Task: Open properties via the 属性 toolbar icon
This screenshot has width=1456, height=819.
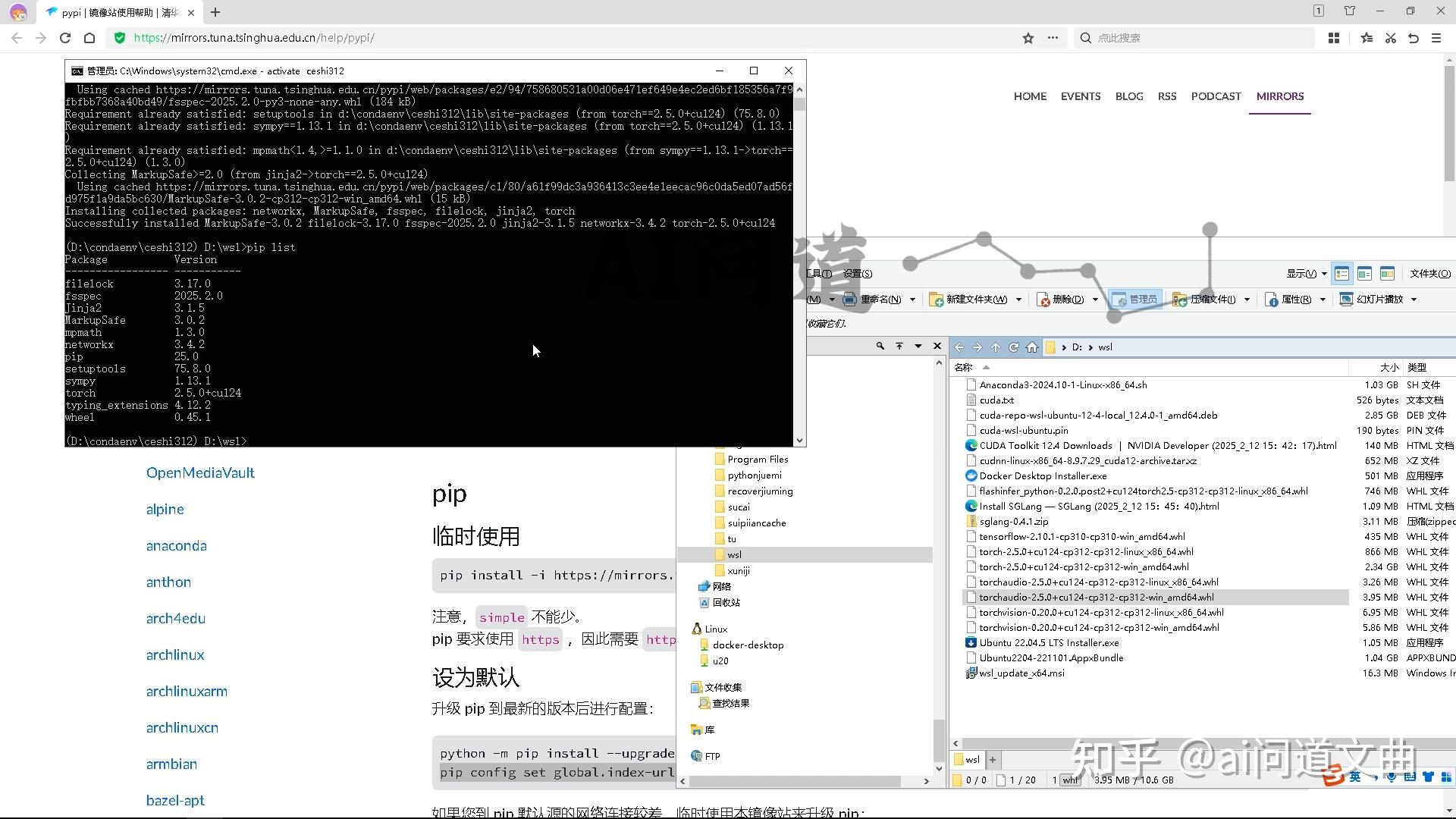Action: (x=1294, y=300)
